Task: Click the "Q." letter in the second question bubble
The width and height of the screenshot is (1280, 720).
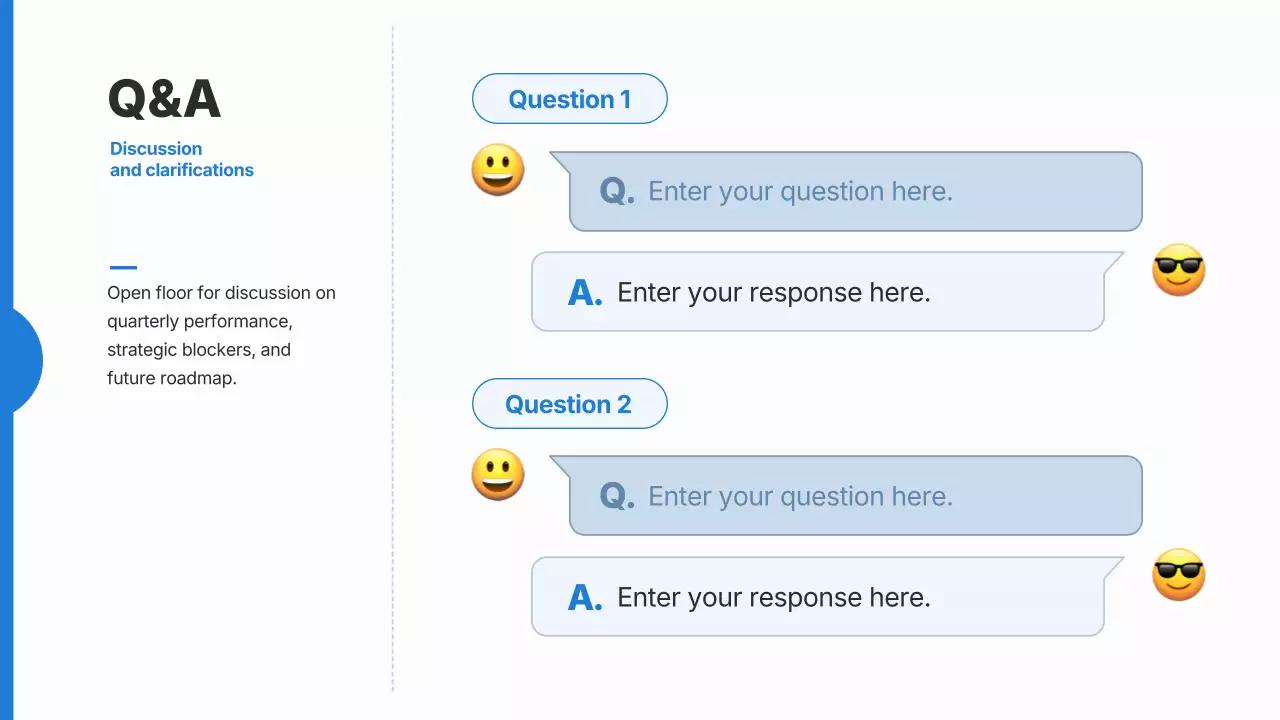Action: pyautogui.click(x=617, y=496)
